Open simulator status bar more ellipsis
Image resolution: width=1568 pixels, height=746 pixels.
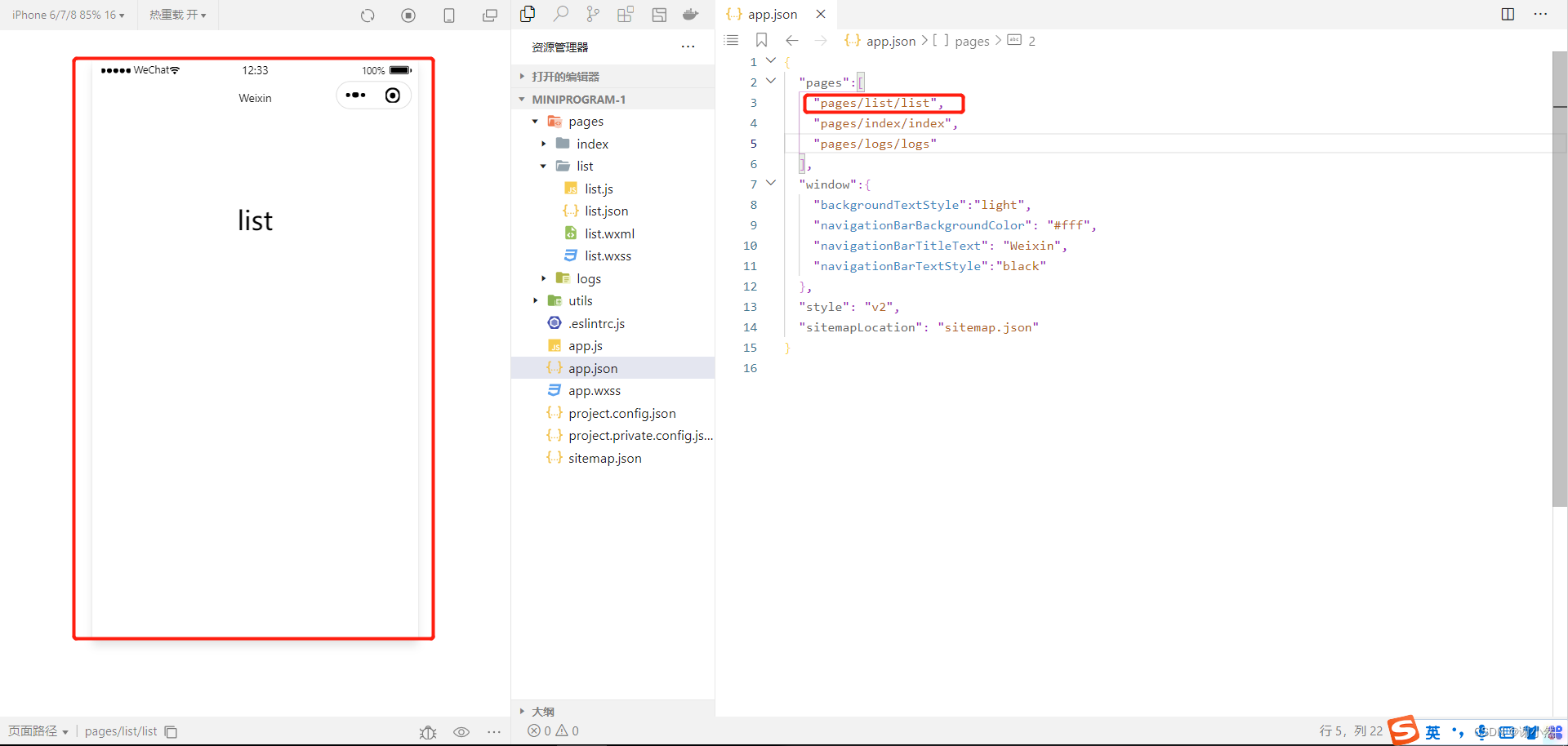(x=494, y=732)
